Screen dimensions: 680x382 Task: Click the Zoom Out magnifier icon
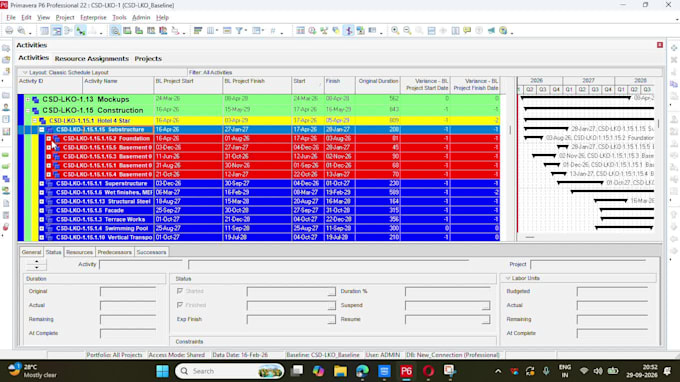tap(407, 30)
